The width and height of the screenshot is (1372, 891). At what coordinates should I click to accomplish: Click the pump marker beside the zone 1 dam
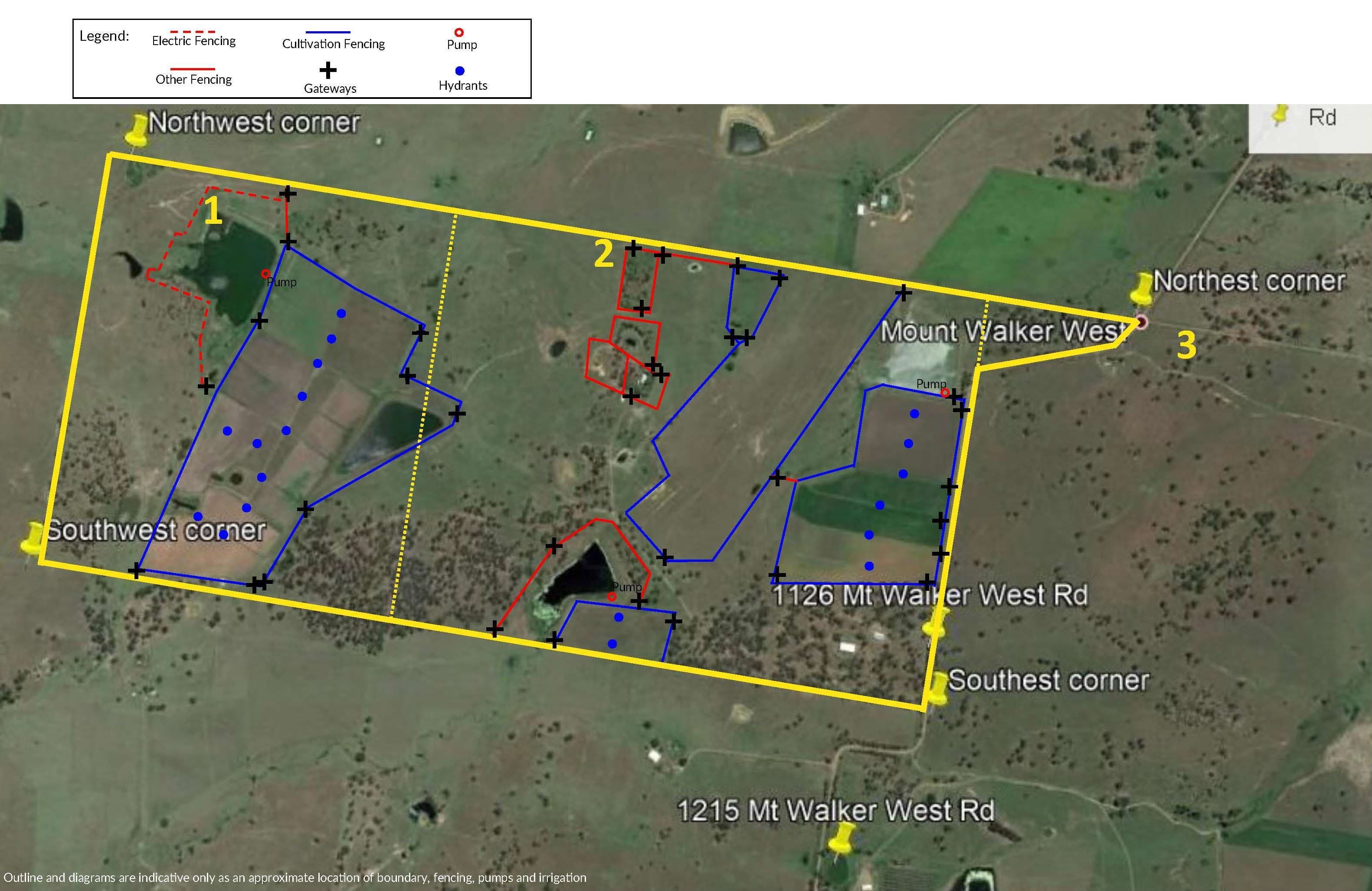(265, 274)
